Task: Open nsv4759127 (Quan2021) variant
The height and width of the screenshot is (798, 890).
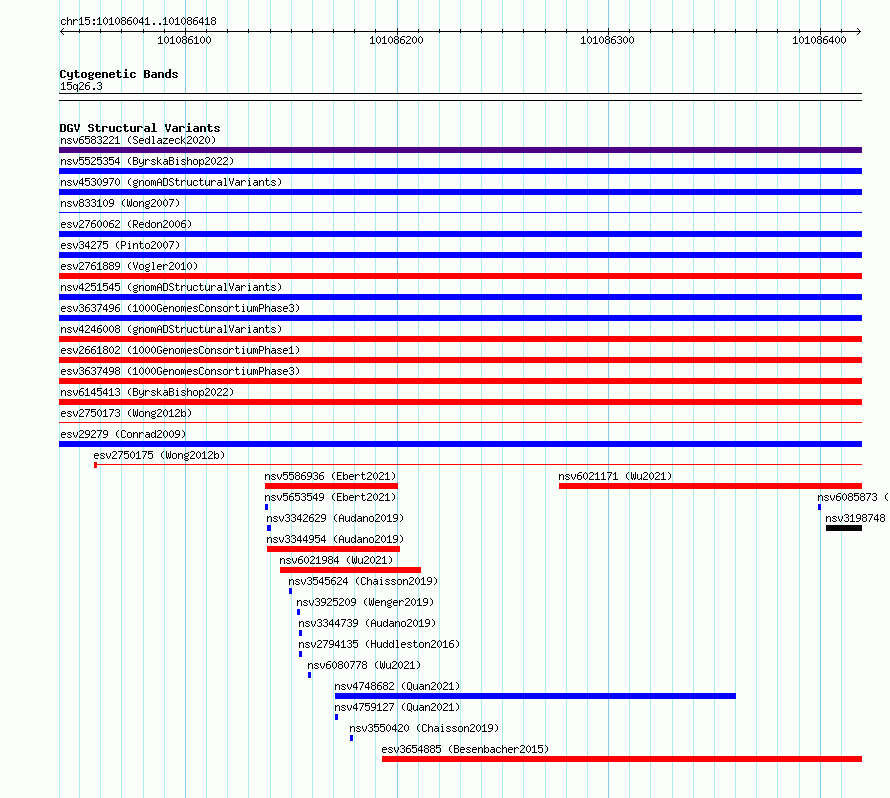Action: pyautogui.click(x=397, y=707)
